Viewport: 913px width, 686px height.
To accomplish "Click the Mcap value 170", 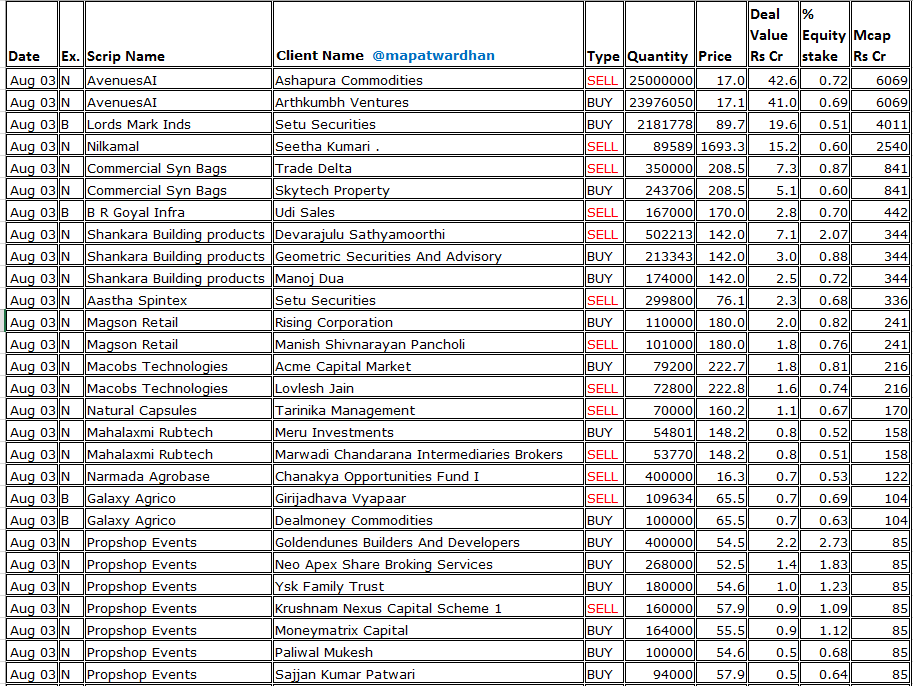I will point(896,411).
